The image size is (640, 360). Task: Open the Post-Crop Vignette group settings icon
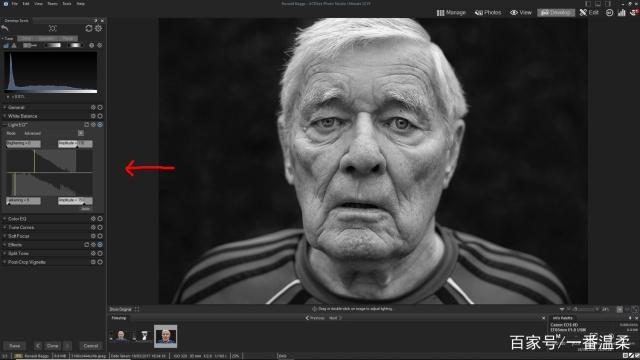click(93, 262)
